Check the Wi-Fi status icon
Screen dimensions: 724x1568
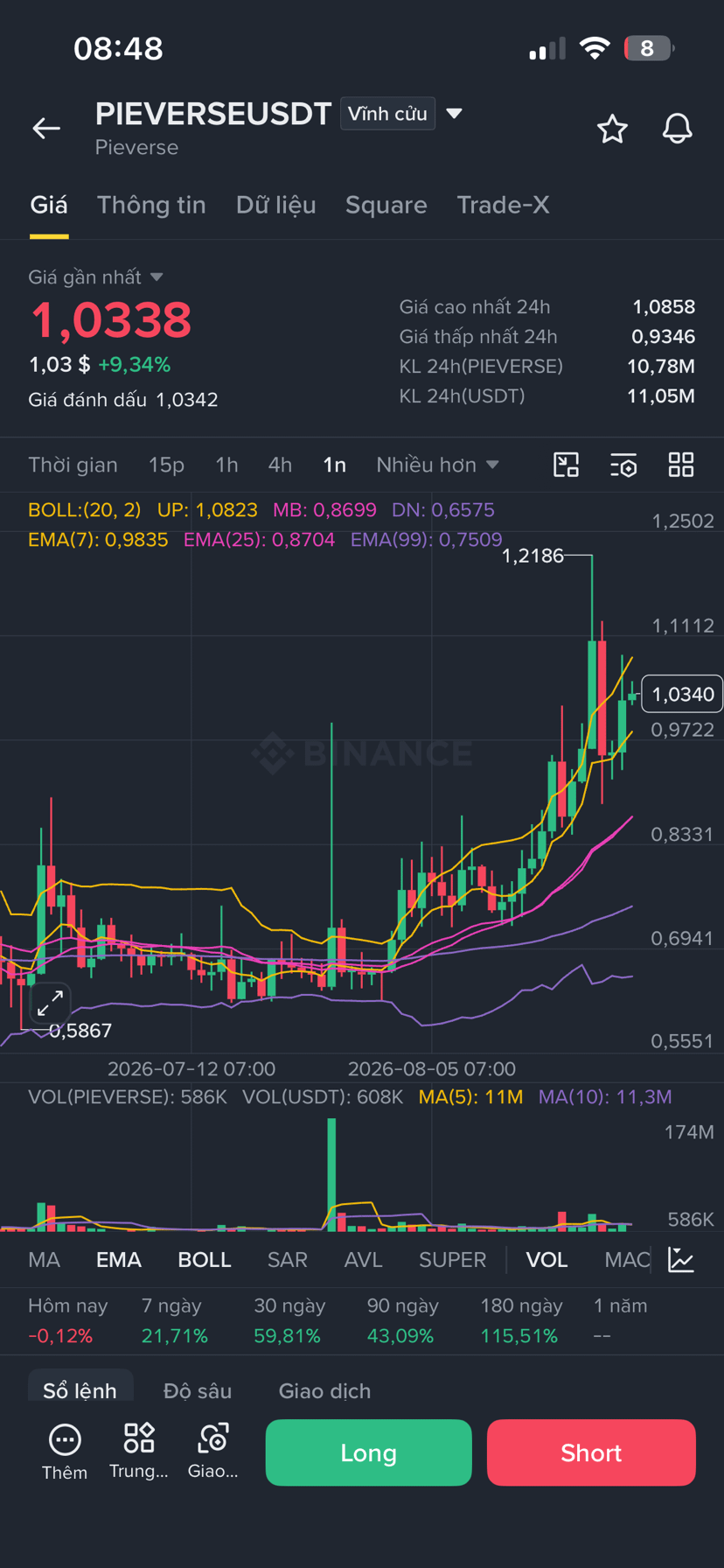(x=595, y=48)
